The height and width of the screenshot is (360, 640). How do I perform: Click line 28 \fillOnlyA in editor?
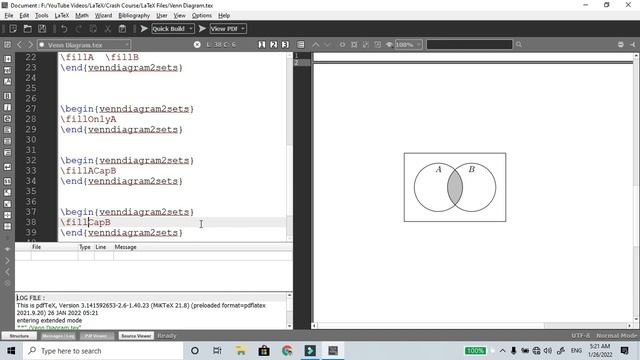[88, 119]
